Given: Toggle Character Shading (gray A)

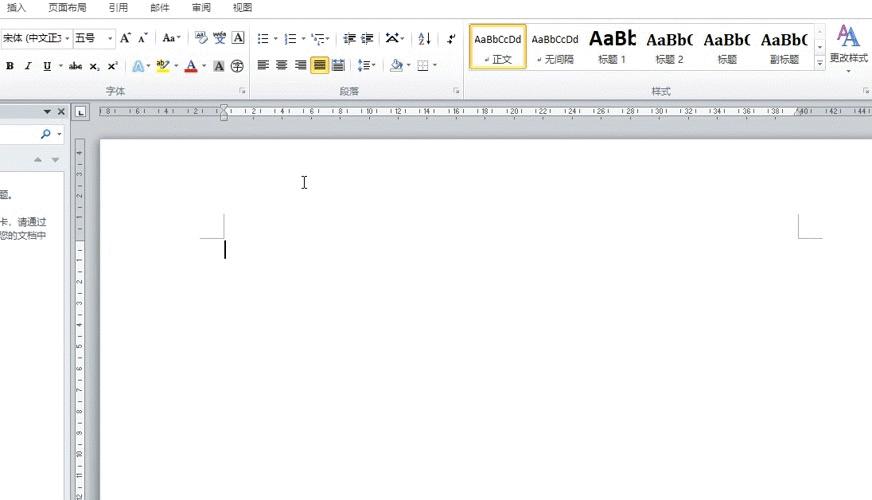Looking at the screenshot, I should [x=219, y=66].
